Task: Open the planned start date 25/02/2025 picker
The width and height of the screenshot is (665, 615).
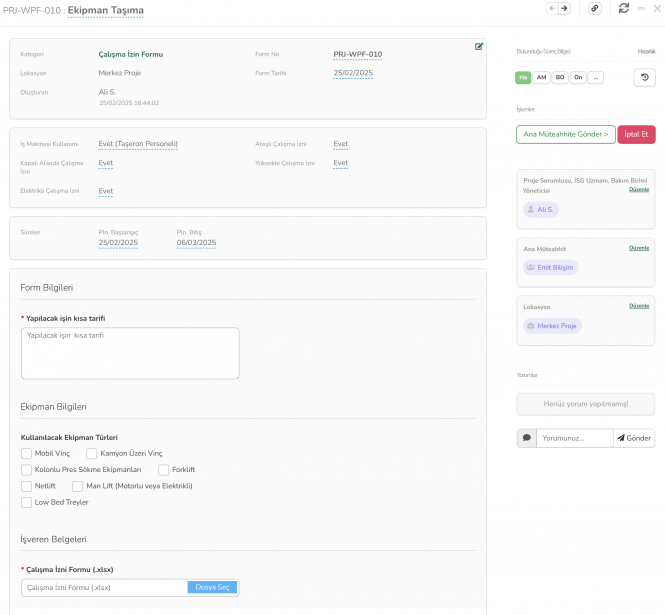Action: (118, 243)
